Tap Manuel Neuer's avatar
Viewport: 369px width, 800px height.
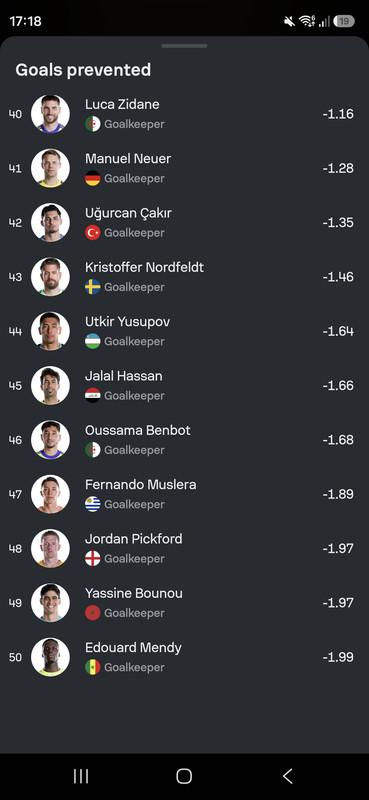pyautogui.click(x=50, y=168)
